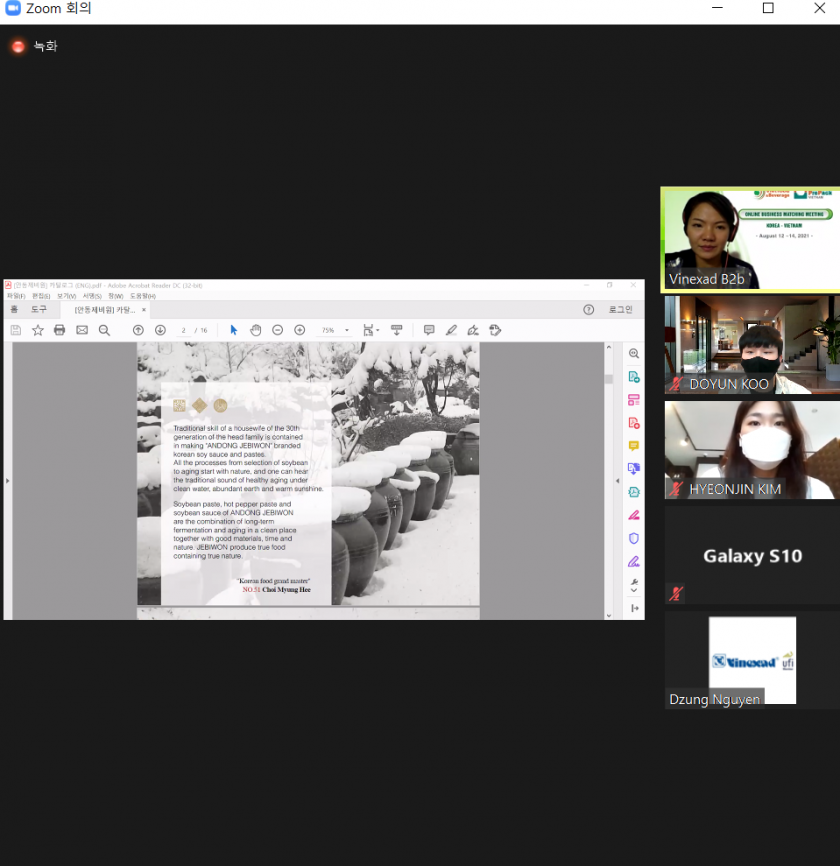This screenshot has height=866, width=840.
Task: Open the 보기(V) menu in Acrobat
Action: (x=66, y=296)
